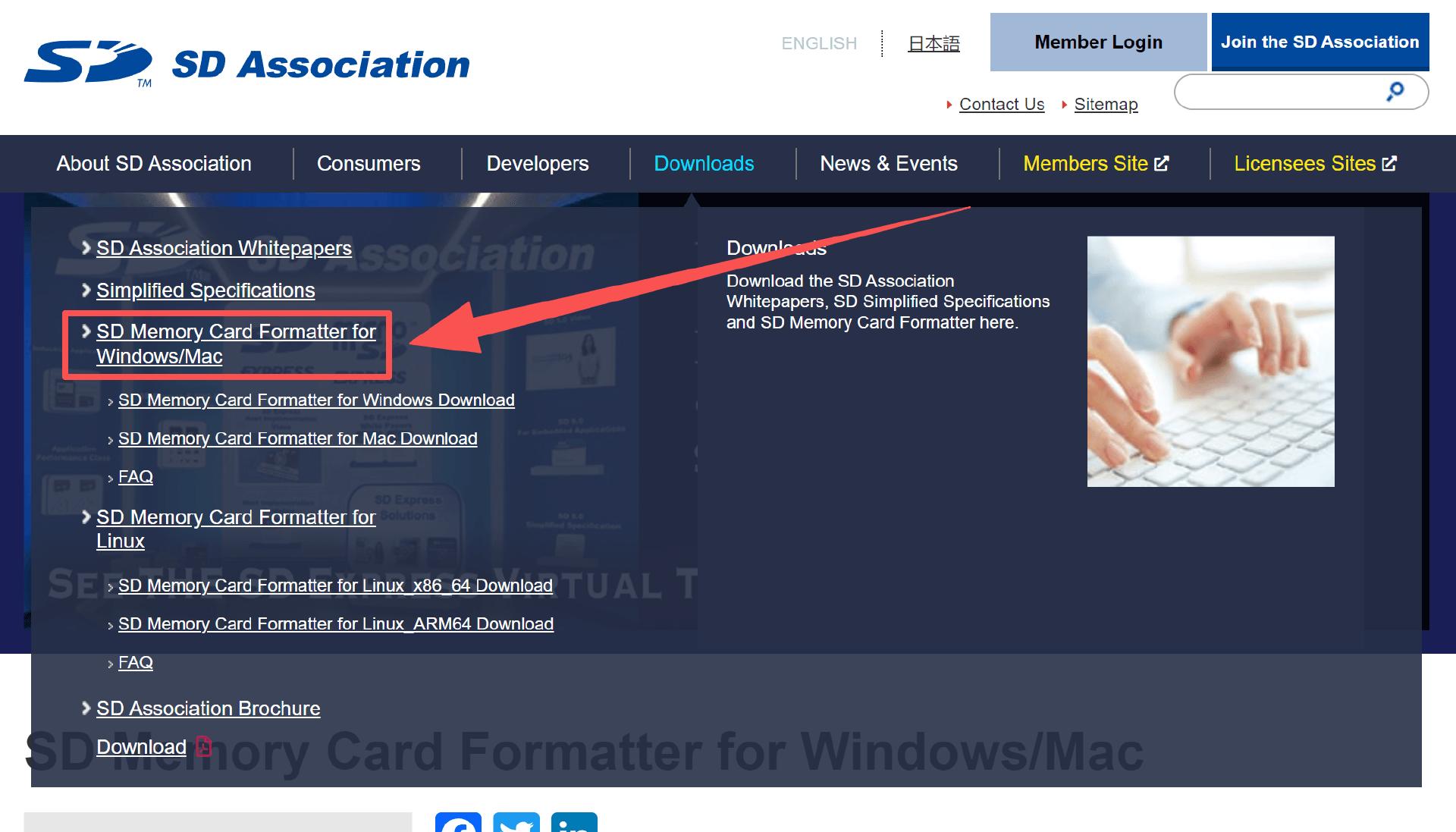1456x832 pixels.
Task: Open SD Association Brochure link
Action: click(209, 708)
